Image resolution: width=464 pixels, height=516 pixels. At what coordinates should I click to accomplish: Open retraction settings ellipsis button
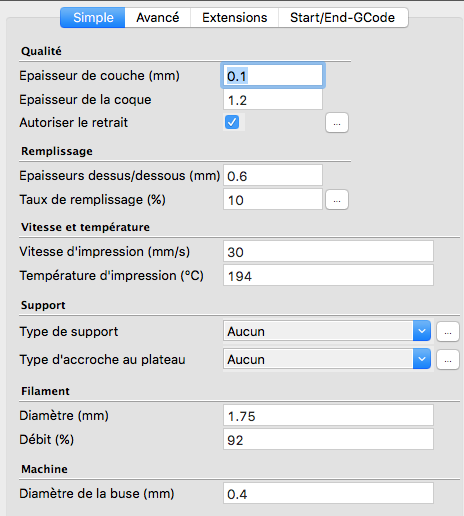tap(337, 123)
